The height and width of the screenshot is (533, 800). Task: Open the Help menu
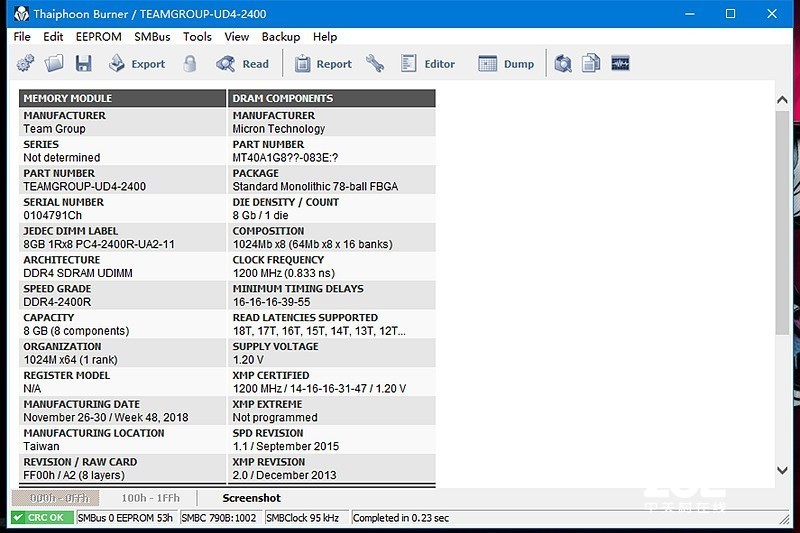[325, 37]
